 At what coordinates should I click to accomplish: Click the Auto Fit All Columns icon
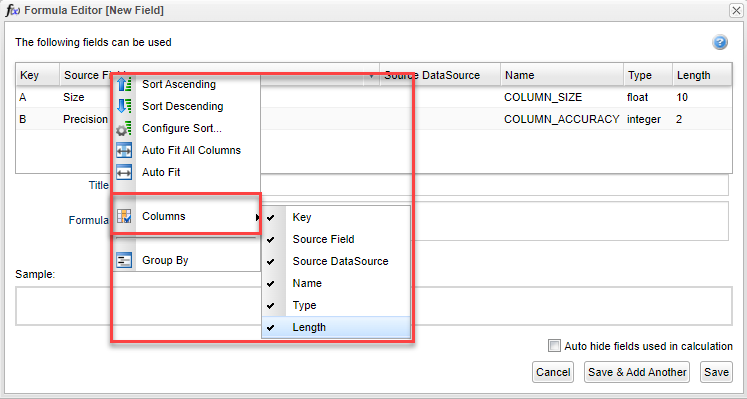coord(124,150)
